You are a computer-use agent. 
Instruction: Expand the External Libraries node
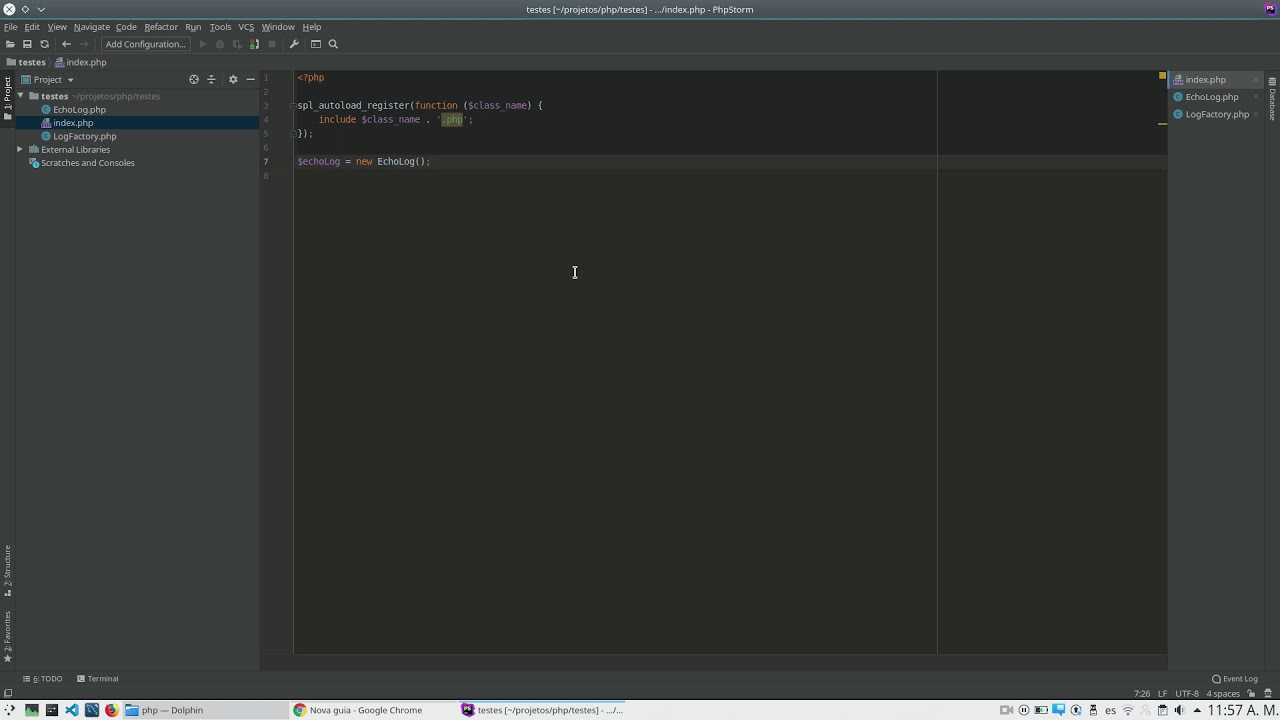click(20, 149)
